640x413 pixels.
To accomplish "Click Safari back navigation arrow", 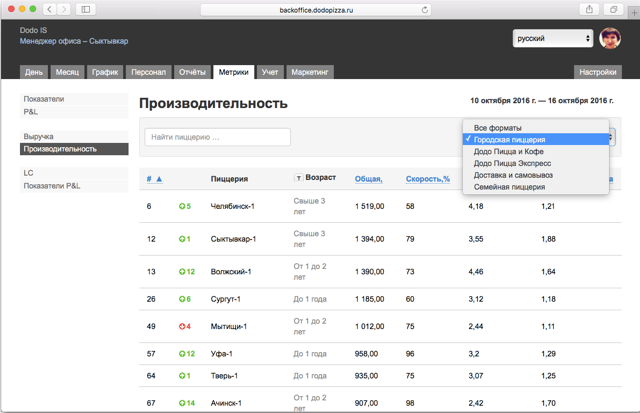I will 49,9.
